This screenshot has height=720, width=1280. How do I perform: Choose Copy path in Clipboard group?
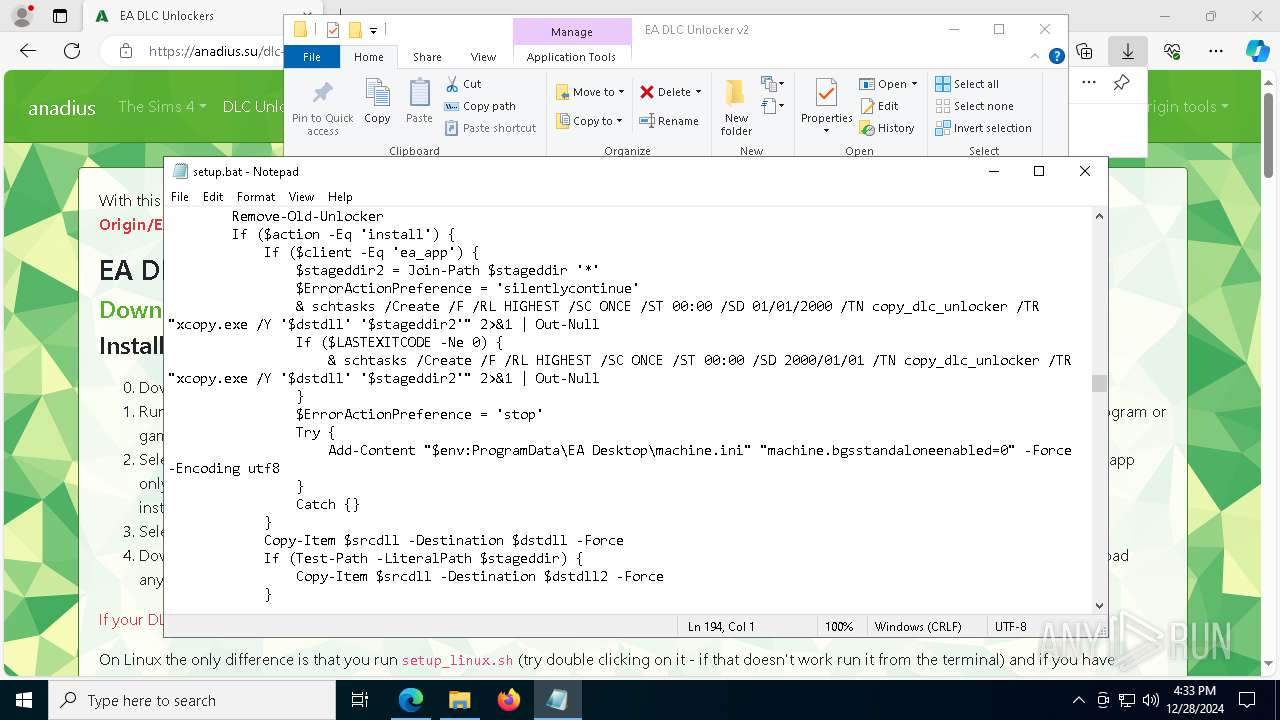tap(480, 106)
